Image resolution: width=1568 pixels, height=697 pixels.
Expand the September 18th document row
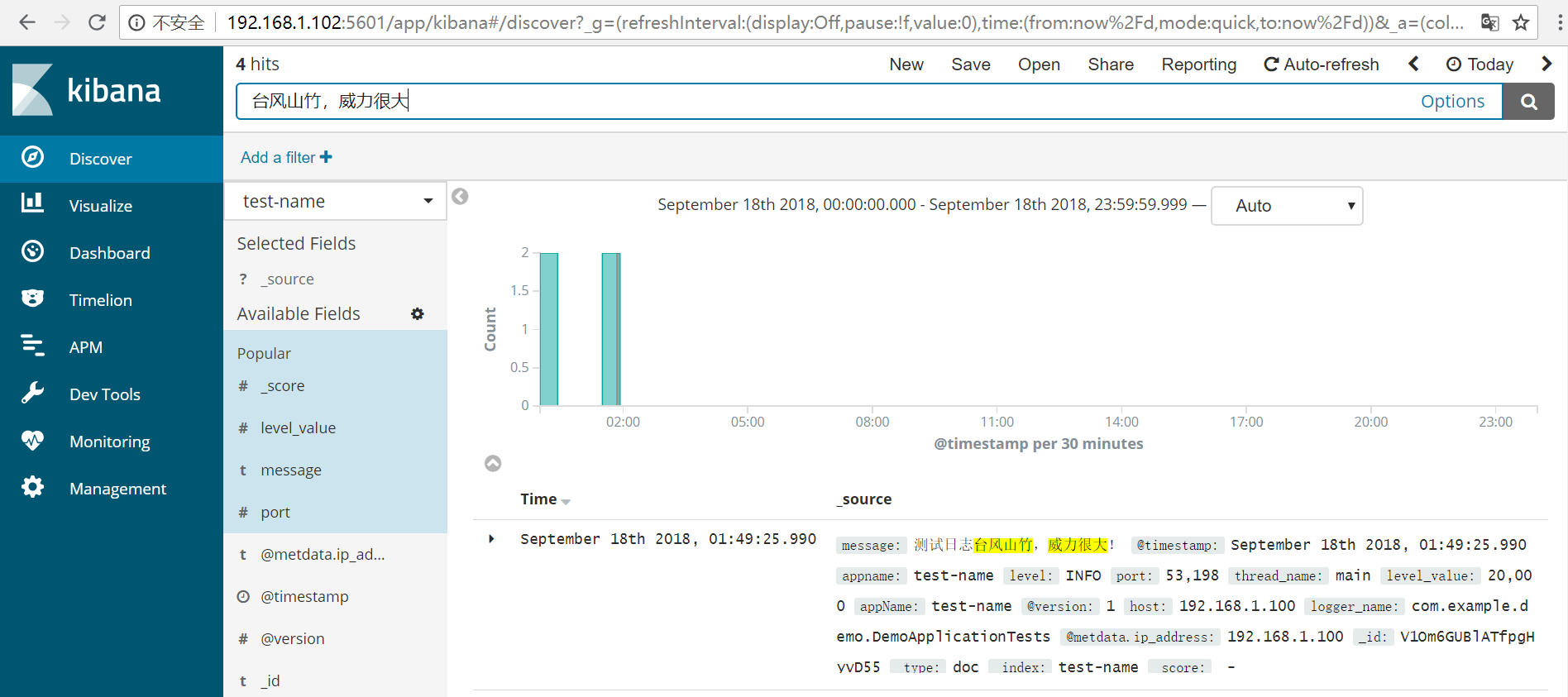click(491, 539)
